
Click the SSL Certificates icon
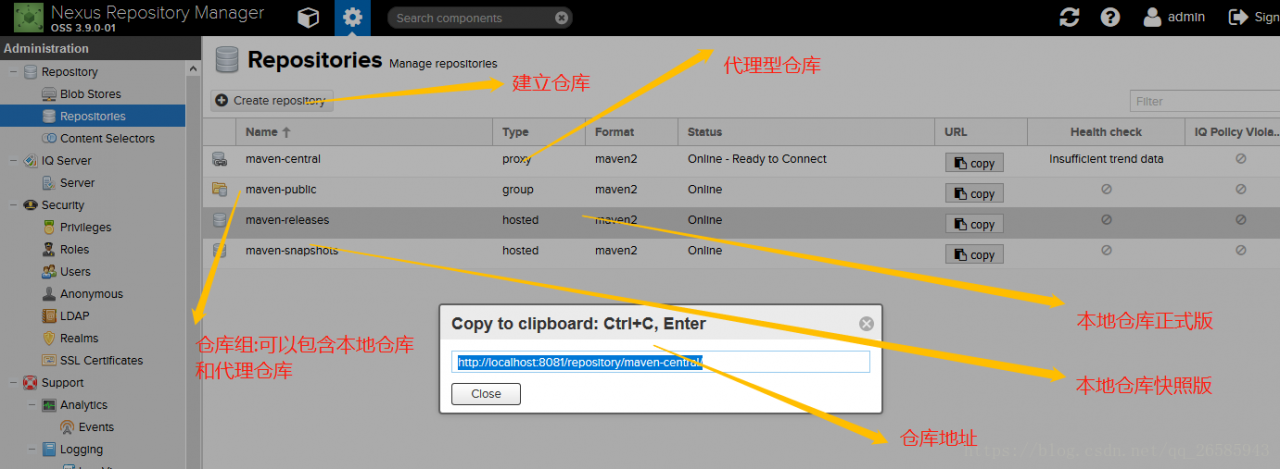pos(50,361)
